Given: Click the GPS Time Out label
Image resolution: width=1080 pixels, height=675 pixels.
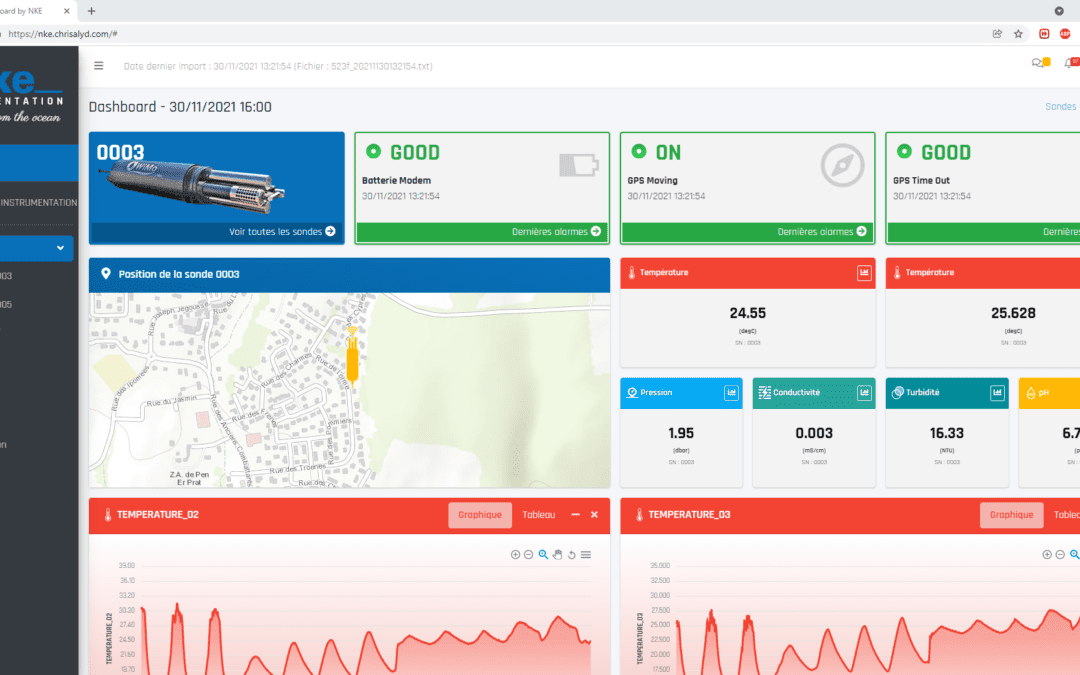Looking at the screenshot, I should (922, 180).
